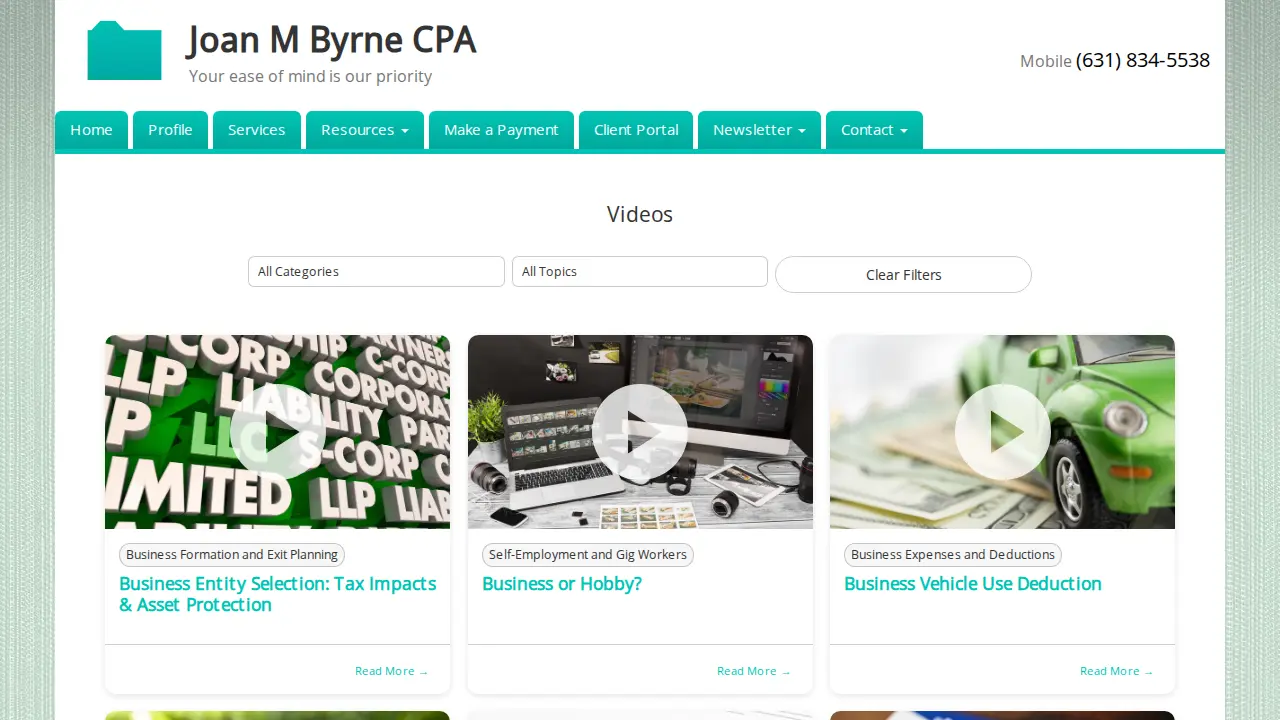Go to the Home tab

[x=91, y=130]
